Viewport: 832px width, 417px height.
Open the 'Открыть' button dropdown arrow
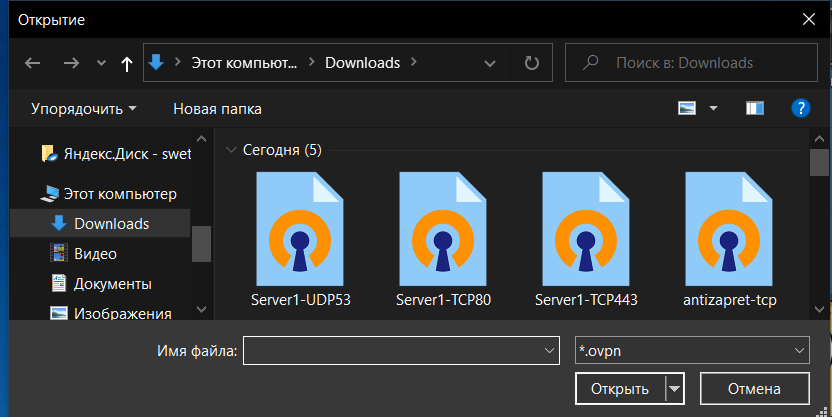674,389
